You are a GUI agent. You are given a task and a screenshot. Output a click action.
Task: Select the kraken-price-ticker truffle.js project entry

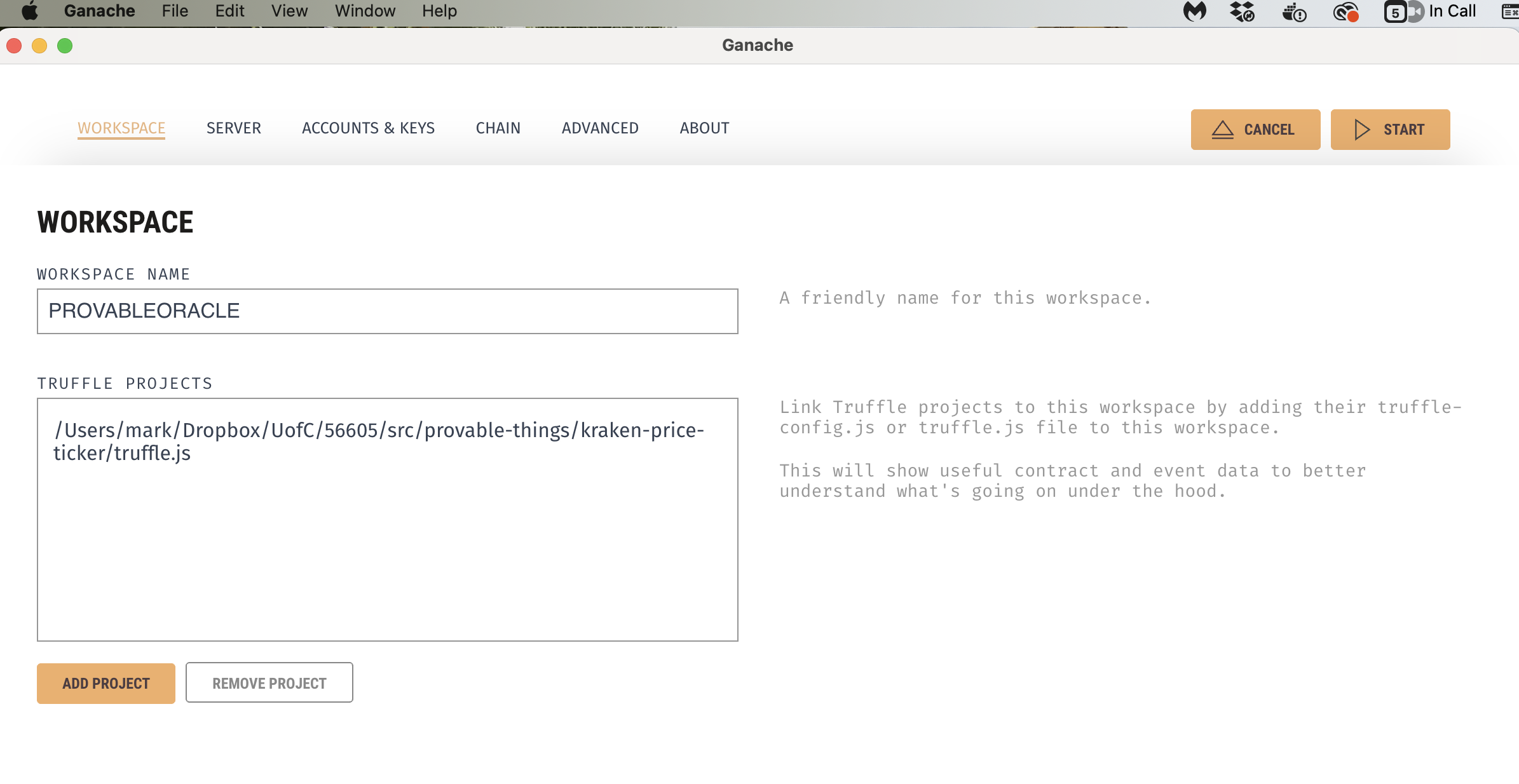[379, 442]
